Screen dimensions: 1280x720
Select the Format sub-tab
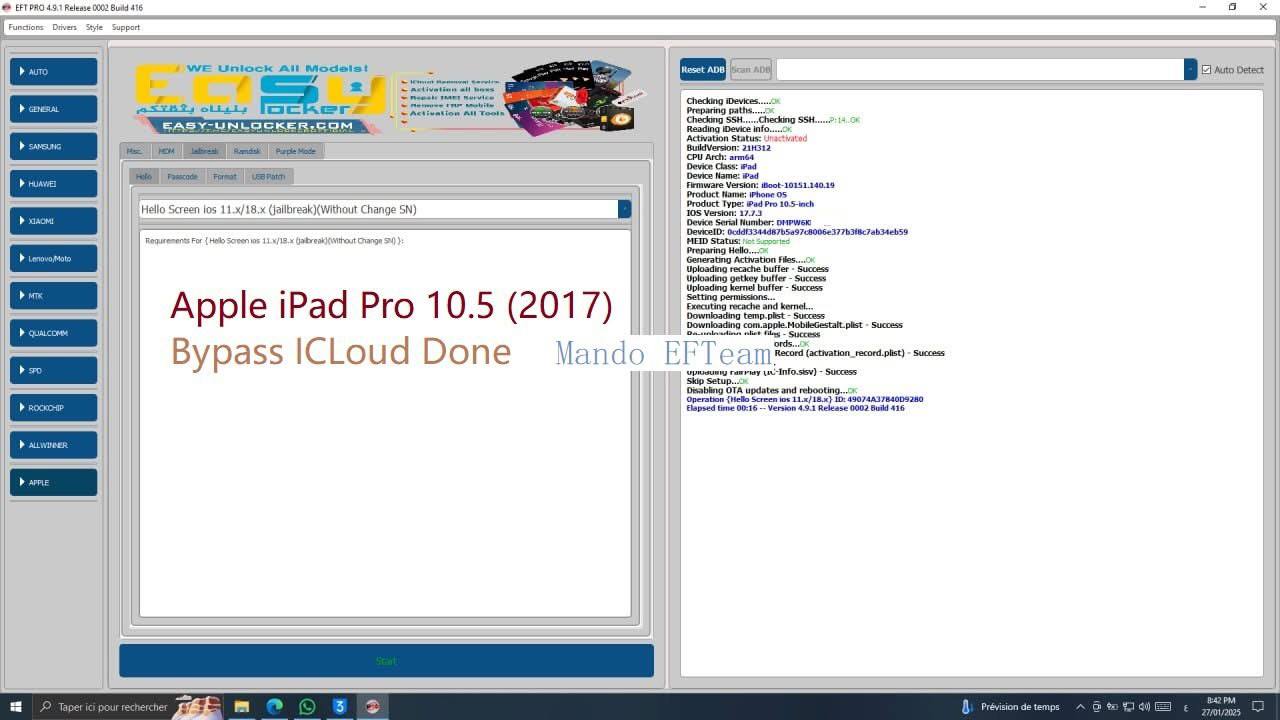(x=225, y=176)
